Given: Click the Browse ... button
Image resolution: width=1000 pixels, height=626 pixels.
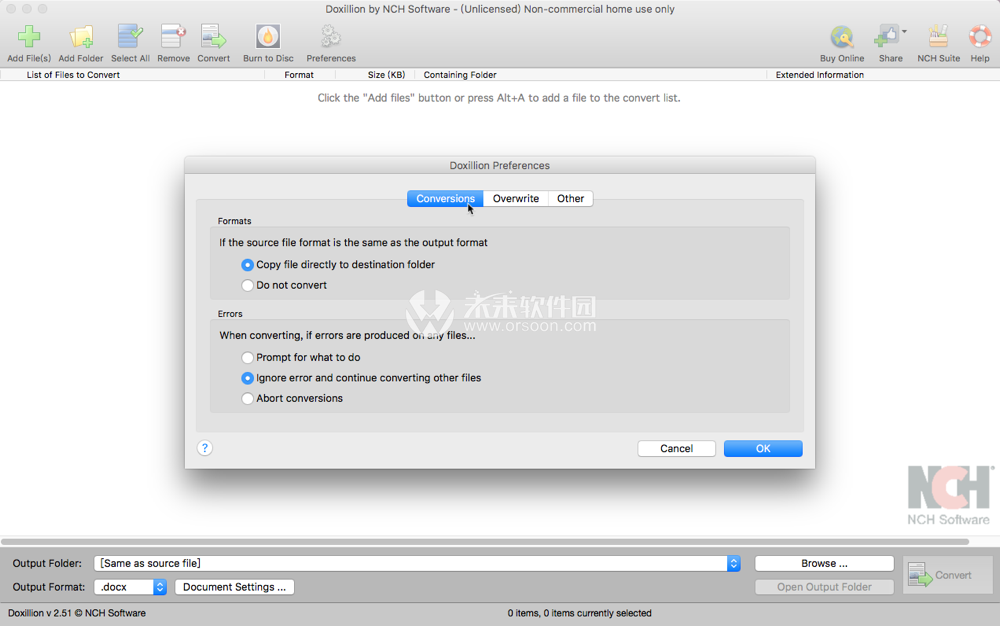Looking at the screenshot, I should click(824, 564).
